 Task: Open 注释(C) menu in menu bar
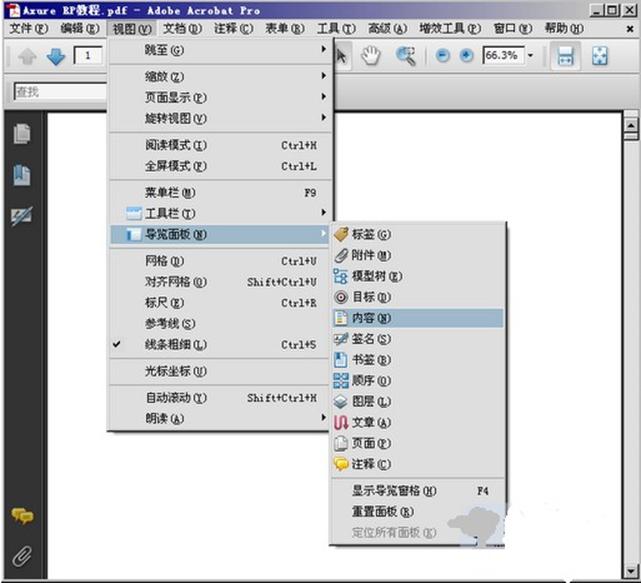point(233,29)
